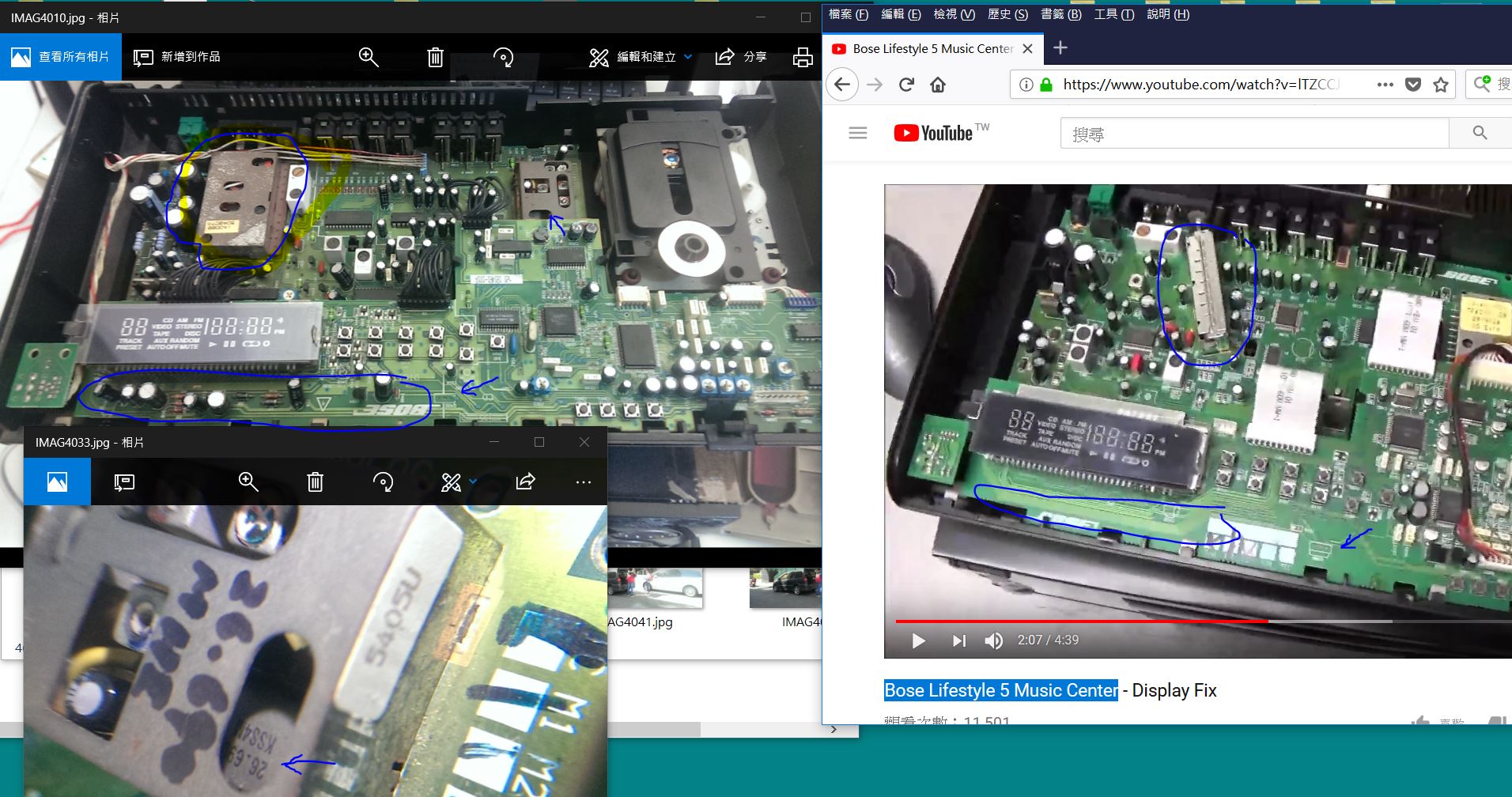The width and height of the screenshot is (1512, 797).
Task: Bookmark this page with star icon
Action: click(x=1441, y=85)
